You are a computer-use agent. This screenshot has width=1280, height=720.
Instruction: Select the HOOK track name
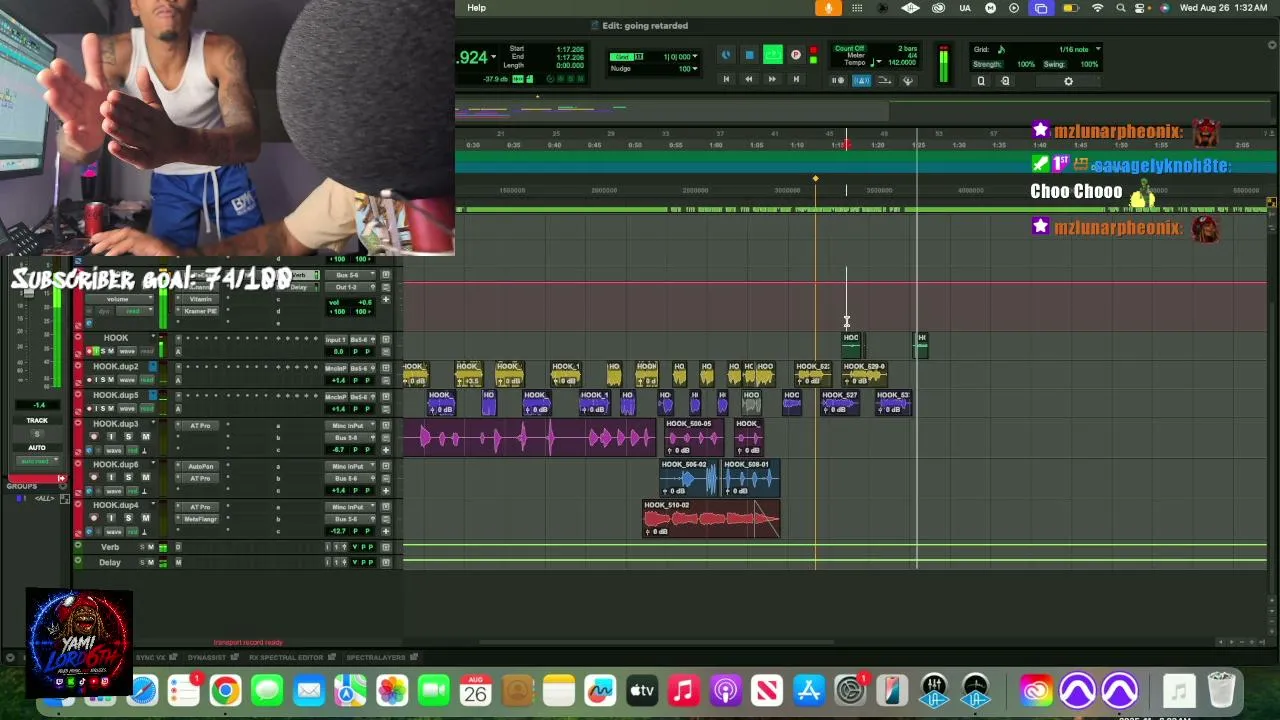116,338
